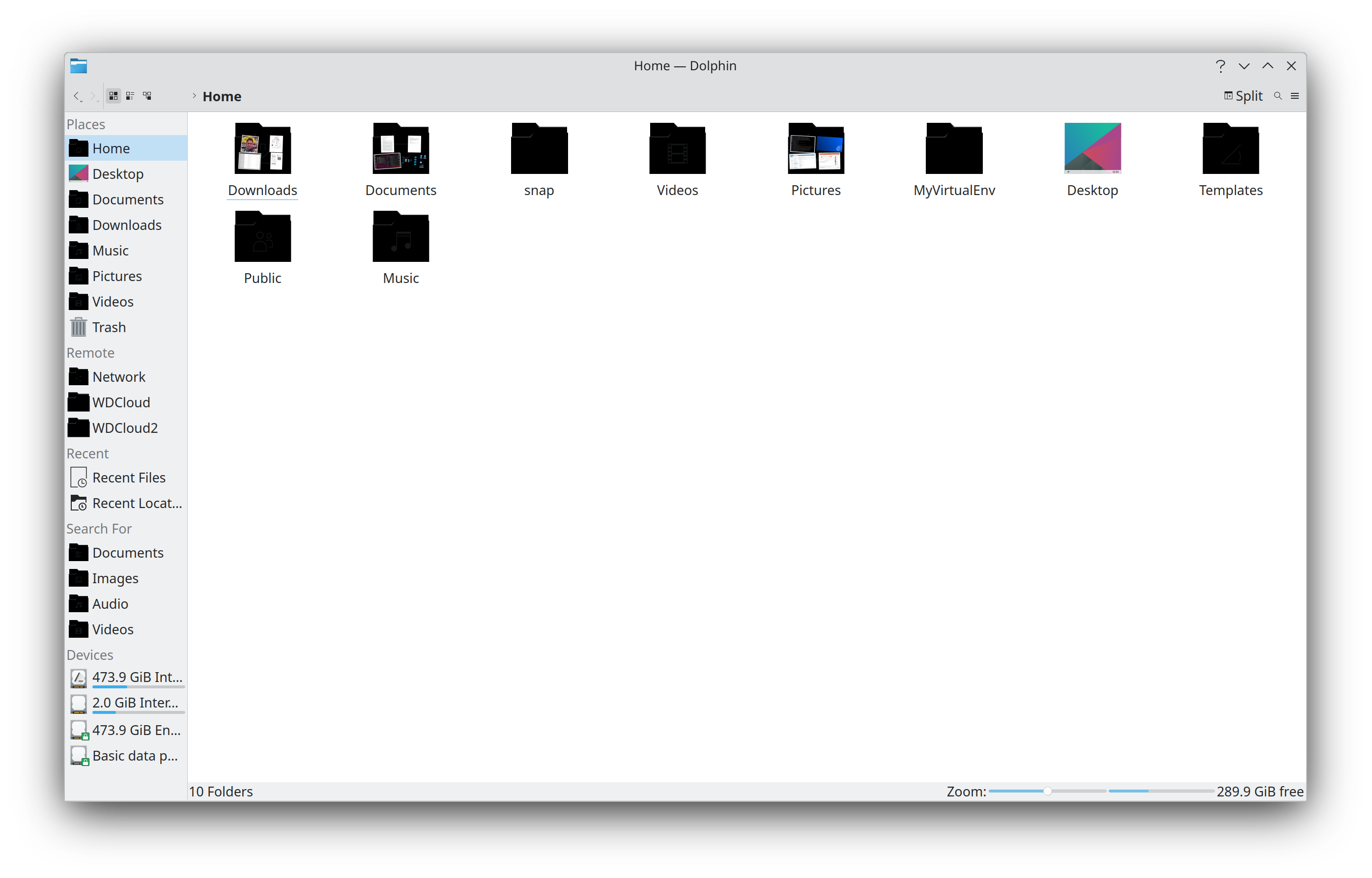Search for Documents in sidebar
Viewport: 1372px width, 878px height.
point(126,553)
